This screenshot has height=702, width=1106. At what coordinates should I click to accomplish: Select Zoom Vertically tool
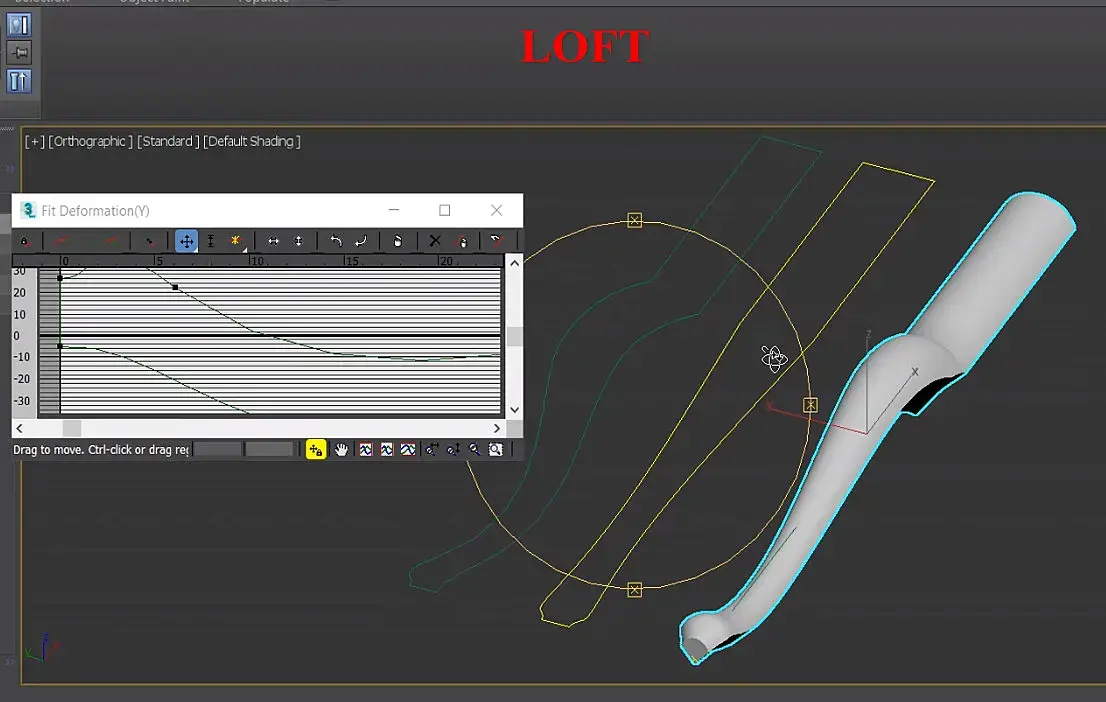pyautogui.click(x=454, y=449)
